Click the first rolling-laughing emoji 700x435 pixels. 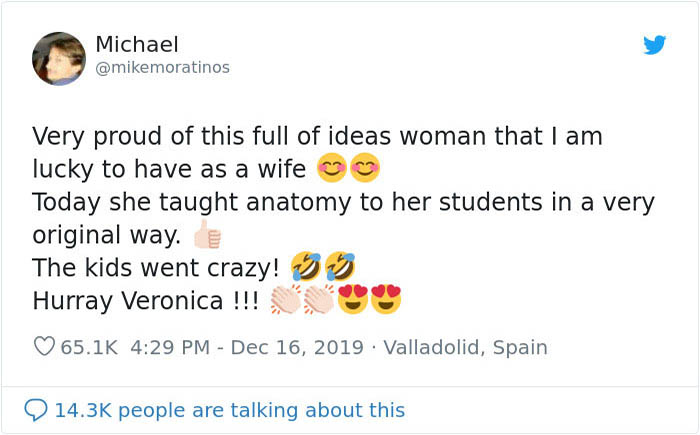coord(306,267)
